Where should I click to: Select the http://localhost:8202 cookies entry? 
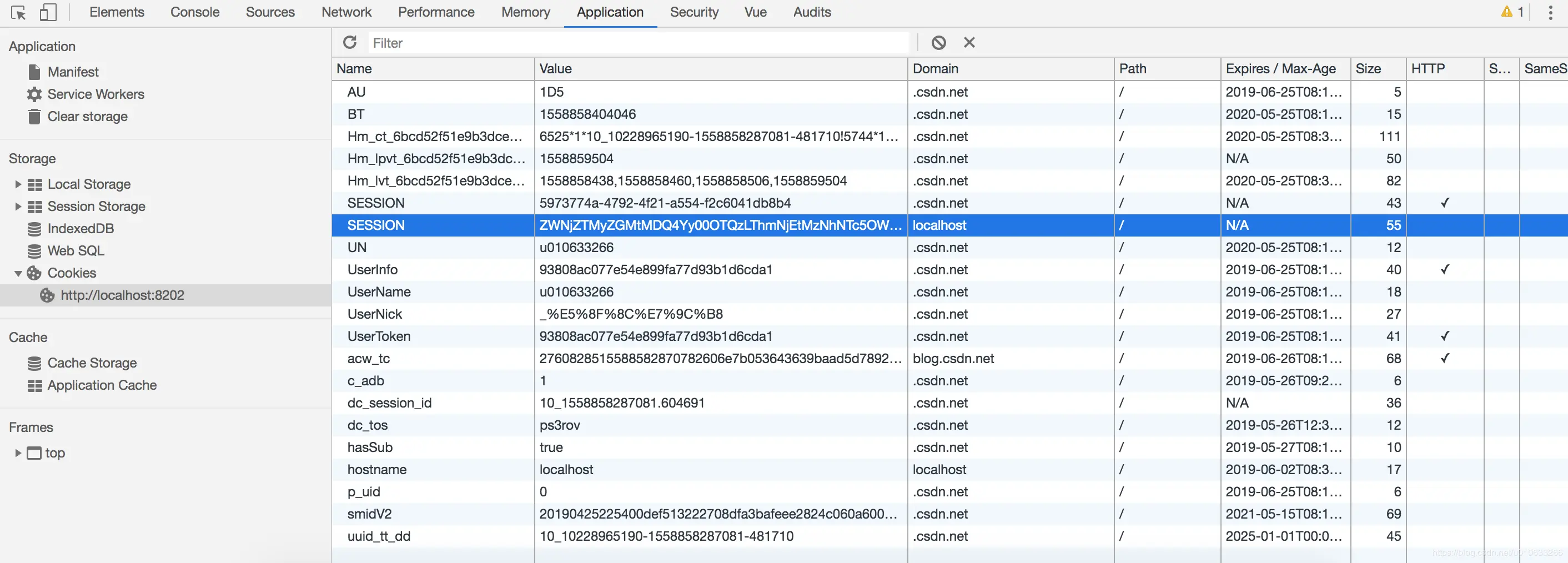(x=165, y=295)
